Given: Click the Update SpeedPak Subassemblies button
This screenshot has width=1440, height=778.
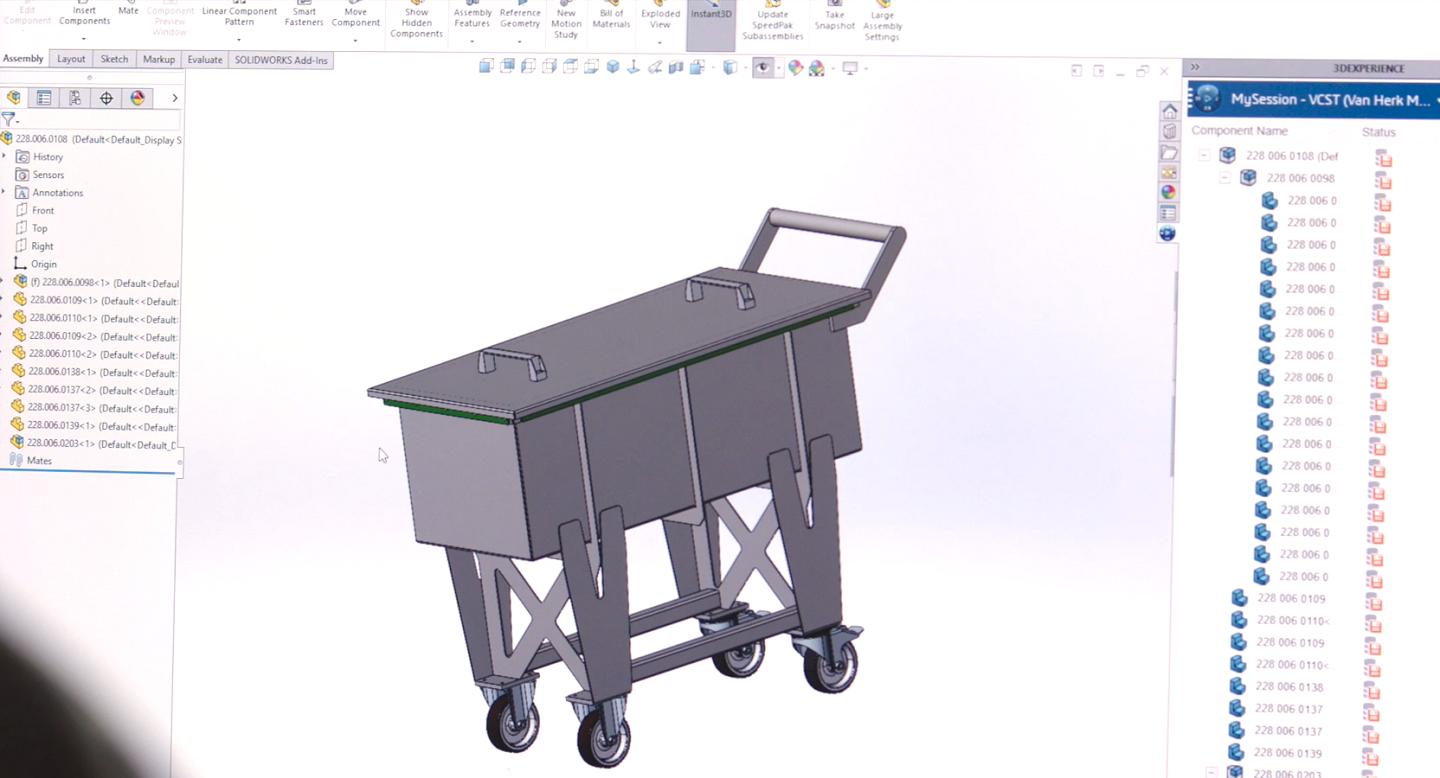Looking at the screenshot, I should click(x=772, y=22).
